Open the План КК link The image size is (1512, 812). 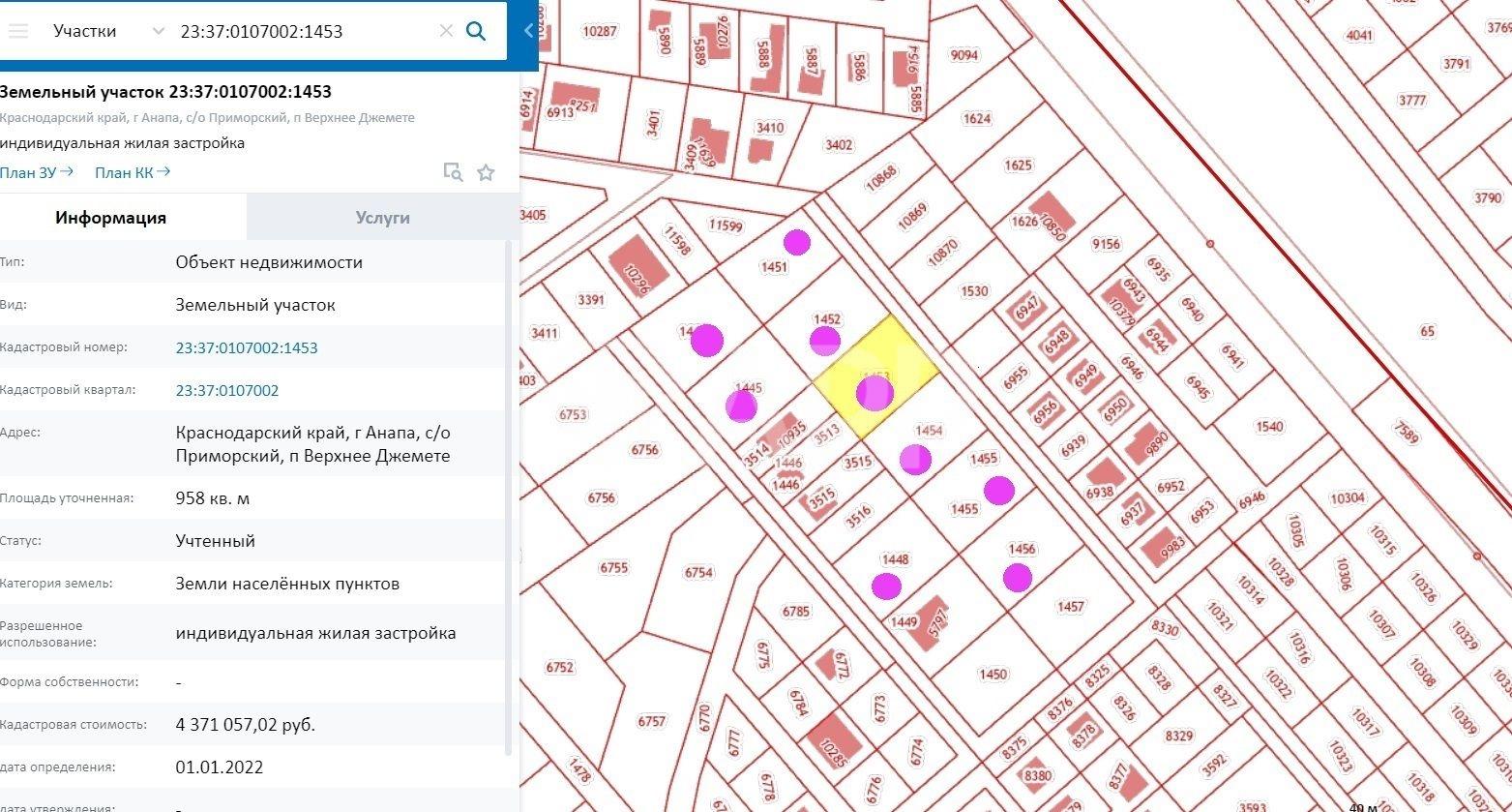pyautogui.click(x=132, y=172)
